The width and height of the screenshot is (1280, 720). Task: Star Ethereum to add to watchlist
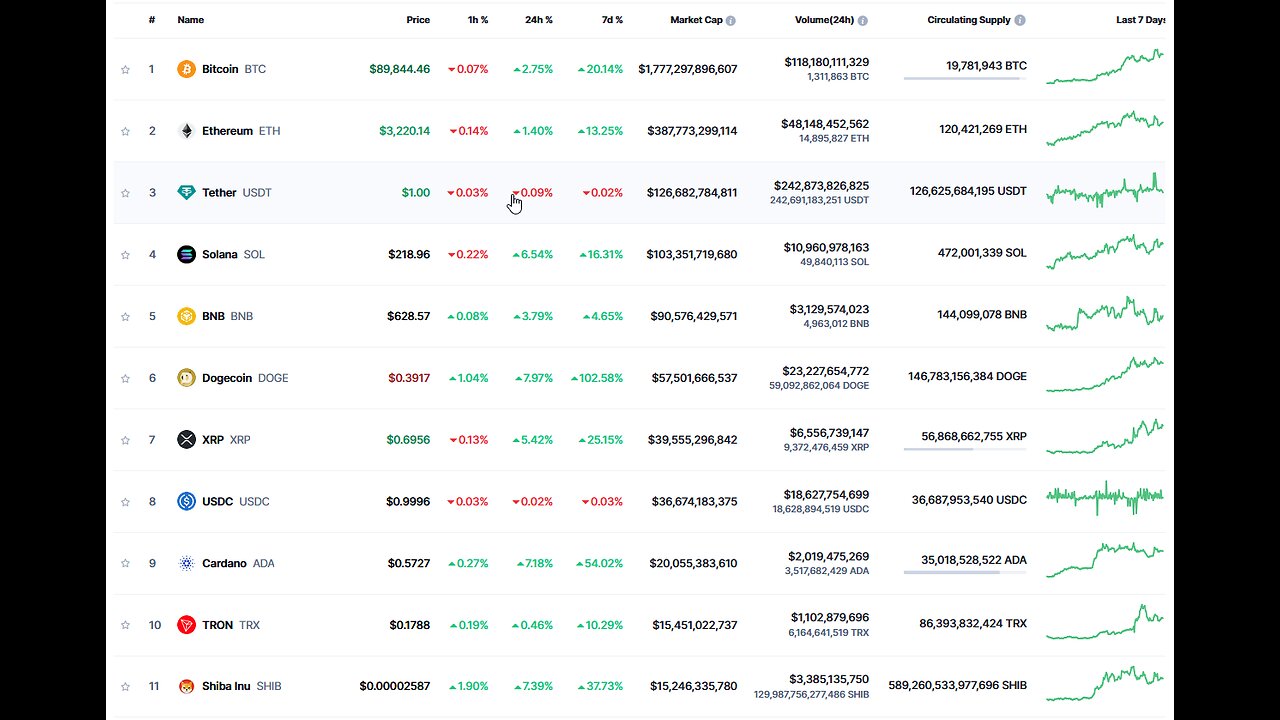(125, 131)
